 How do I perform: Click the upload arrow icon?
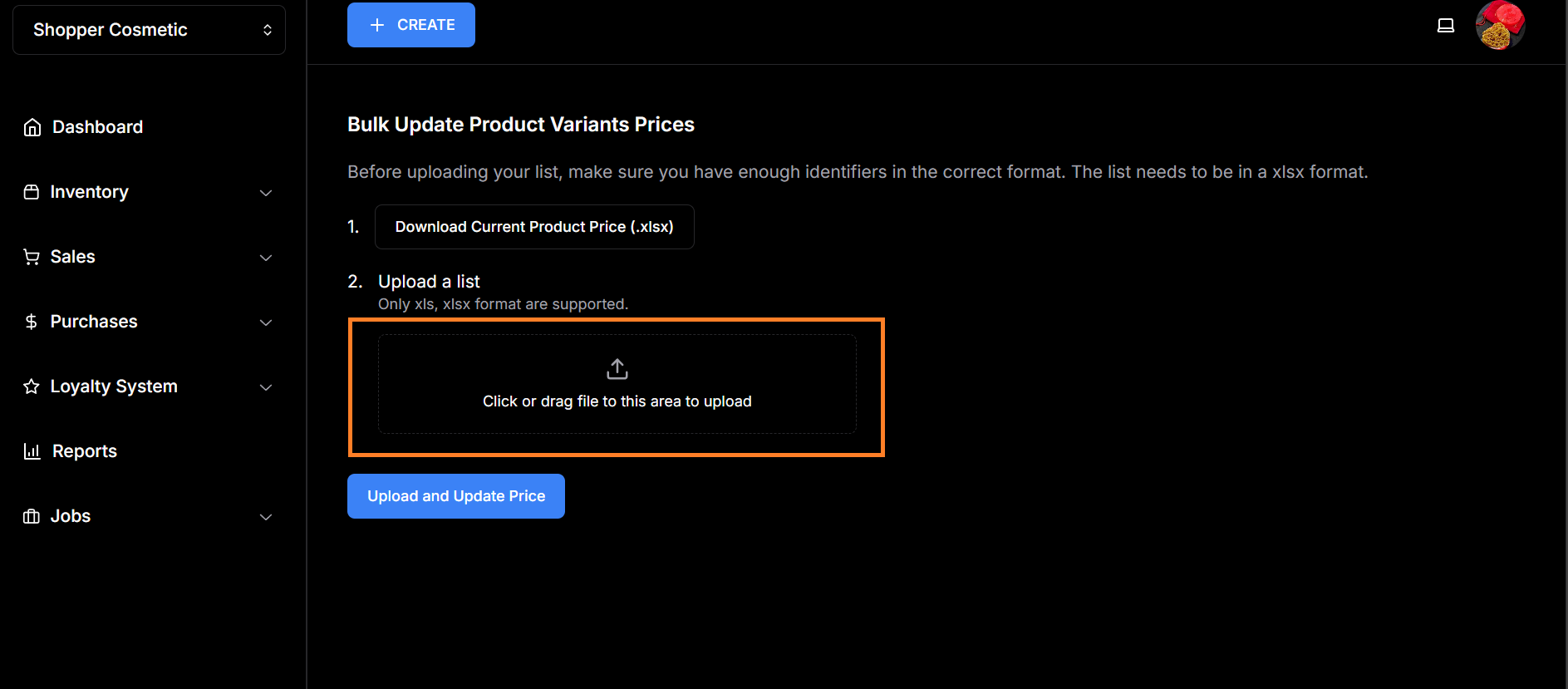tap(617, 368)
